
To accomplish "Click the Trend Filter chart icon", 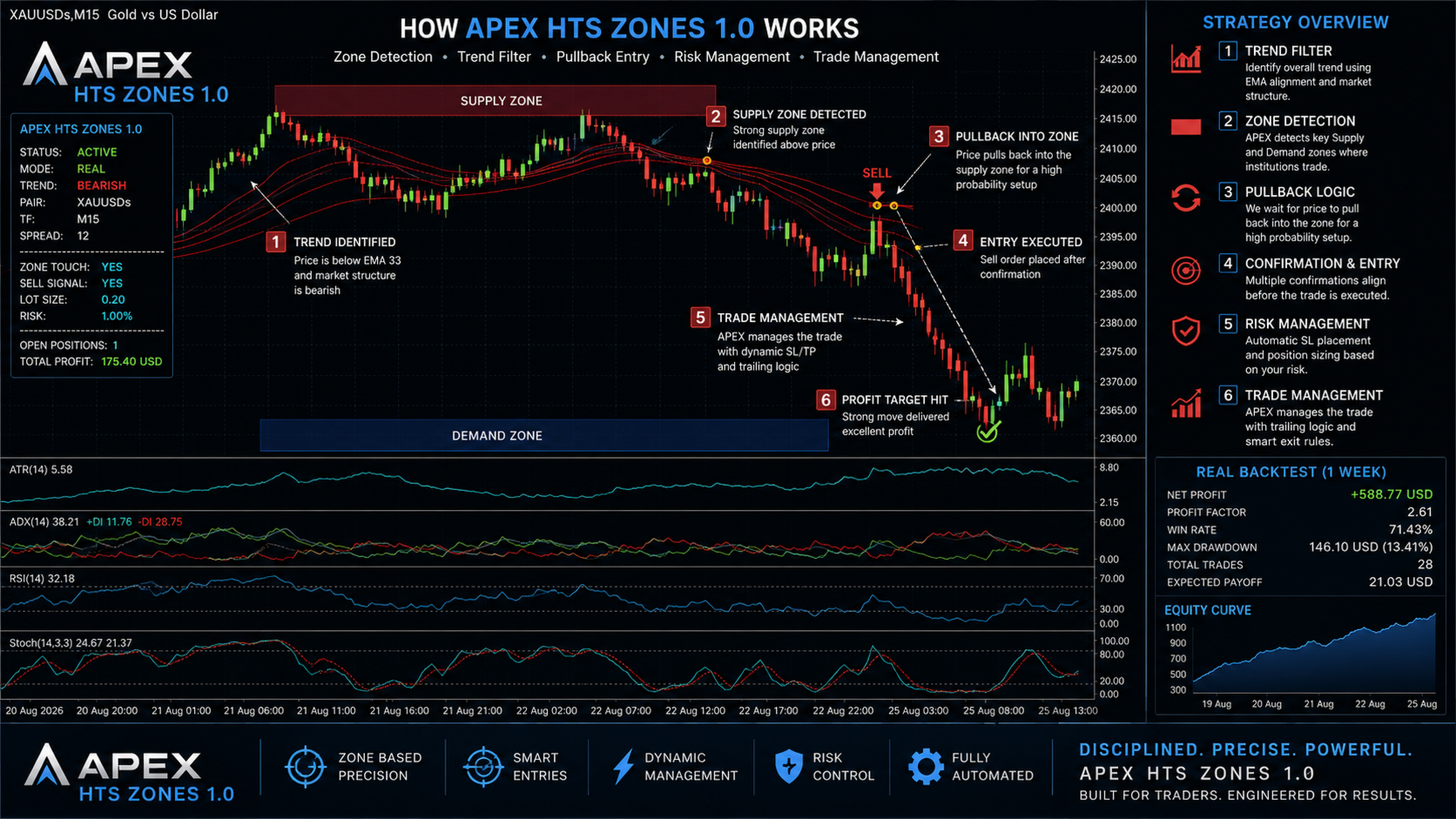I will (x=1186, y=58).
